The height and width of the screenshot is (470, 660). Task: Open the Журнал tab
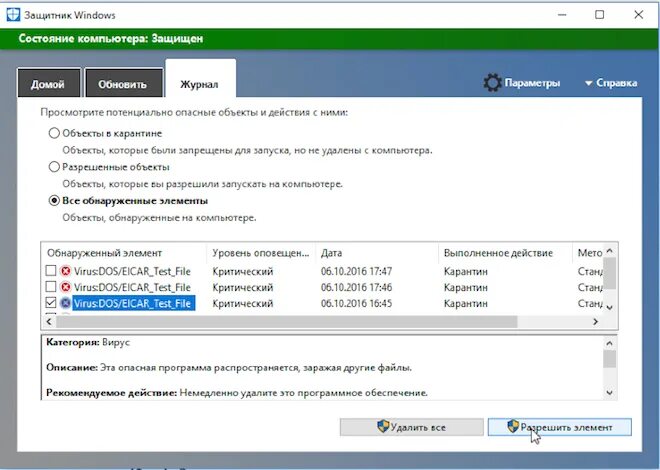click(200, 79)
